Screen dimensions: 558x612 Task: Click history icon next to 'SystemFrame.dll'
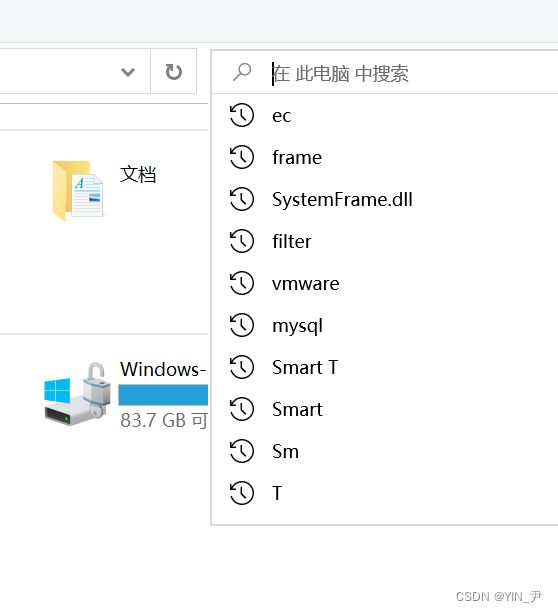[x=242, y=199]
